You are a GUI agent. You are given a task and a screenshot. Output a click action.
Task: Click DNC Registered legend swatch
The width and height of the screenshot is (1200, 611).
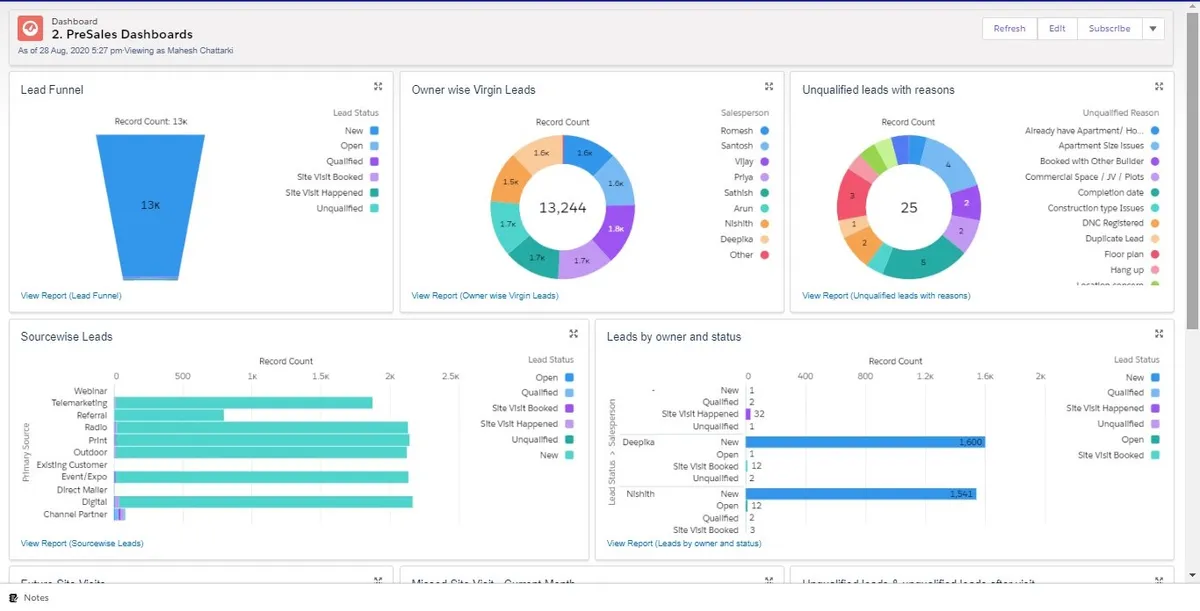[x=1155, y=223]
